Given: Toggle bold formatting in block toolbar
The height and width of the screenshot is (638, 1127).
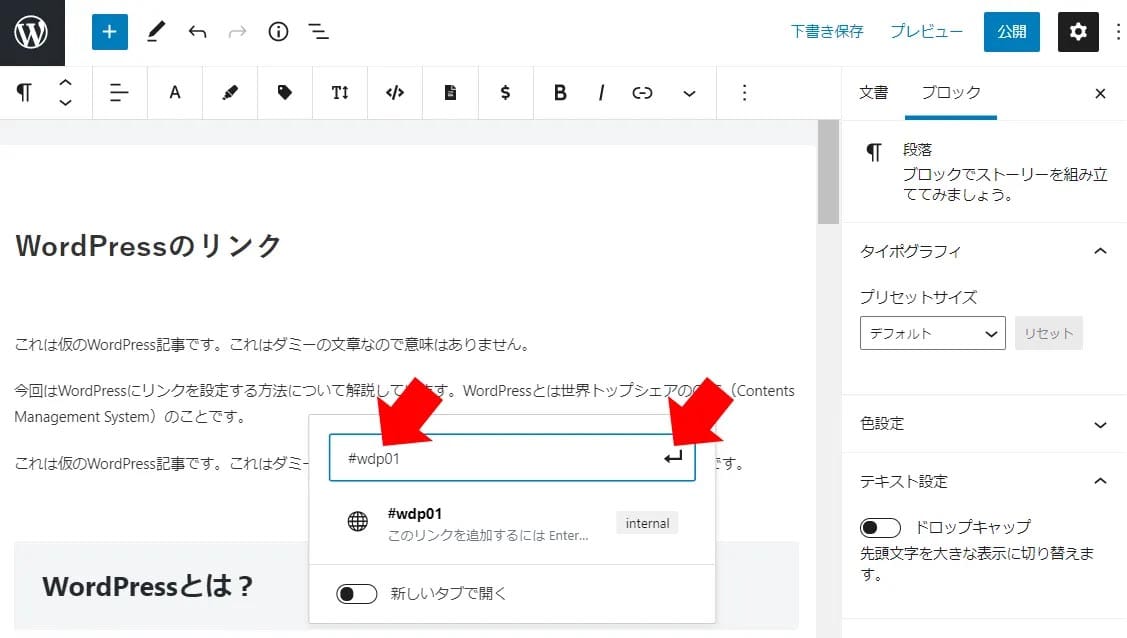Looking at the screenshot, I should click(560, 93).
